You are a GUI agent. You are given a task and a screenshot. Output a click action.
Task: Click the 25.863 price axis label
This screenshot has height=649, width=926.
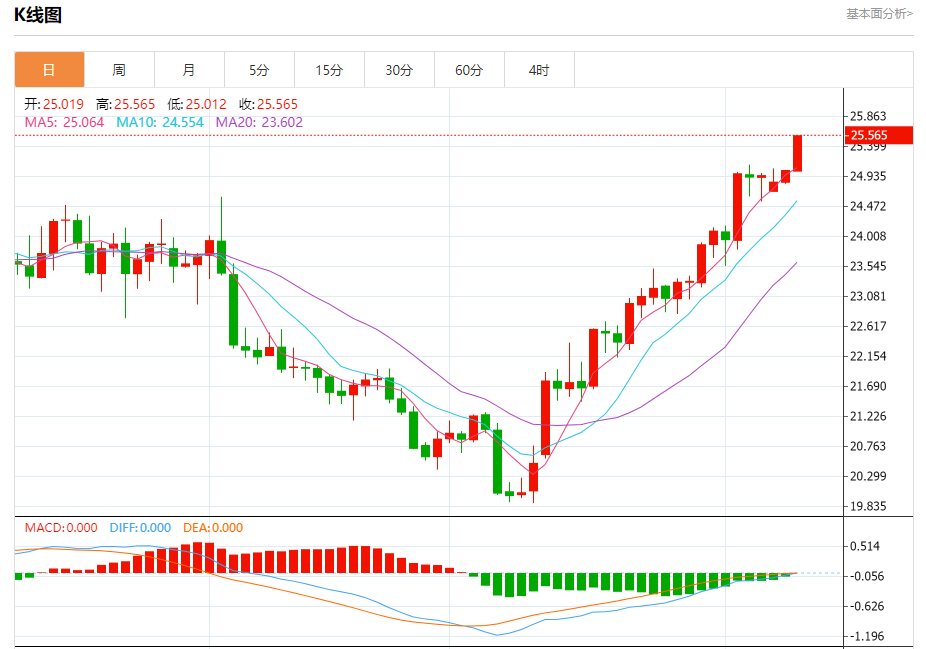[x=868, y=116]
